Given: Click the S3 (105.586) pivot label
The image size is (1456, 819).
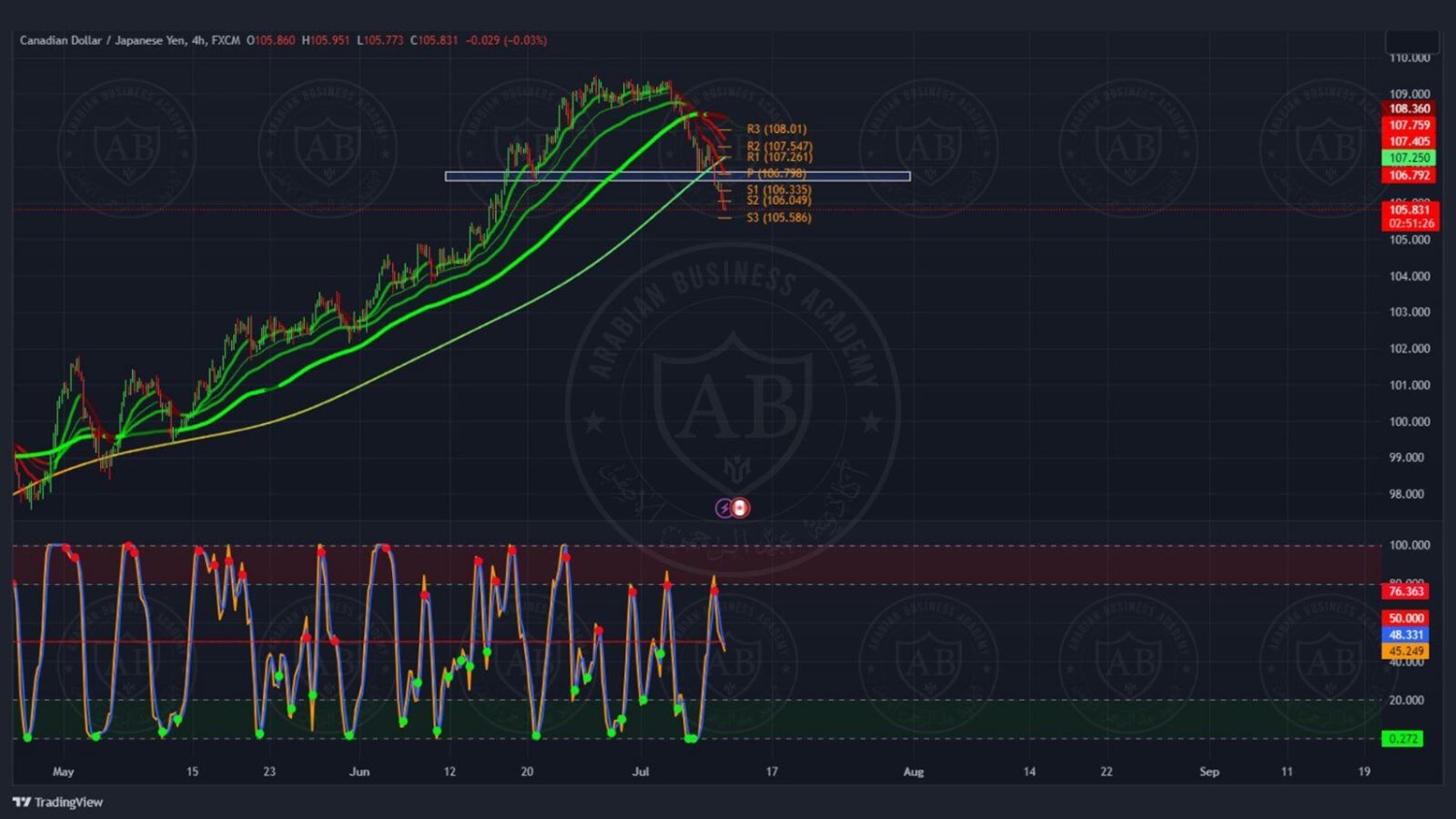Looking at the screenshot, I should click(x=778, y=218).
